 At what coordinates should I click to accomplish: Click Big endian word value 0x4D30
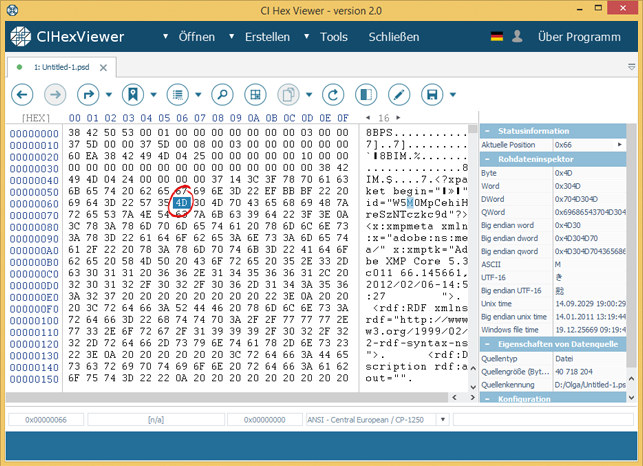(x=568, y=225)
